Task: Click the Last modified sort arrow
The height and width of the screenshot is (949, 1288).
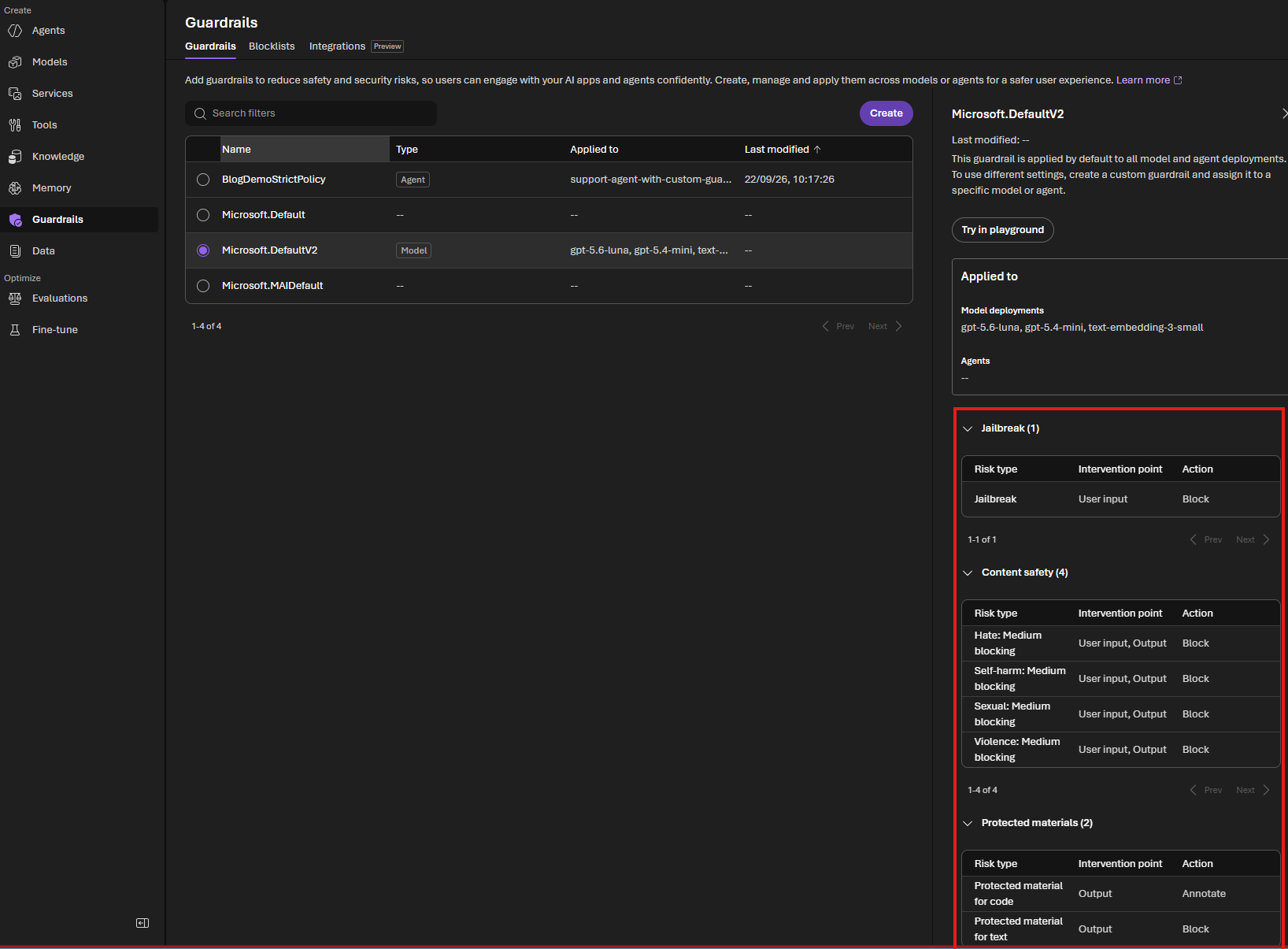Action: point(817,150)
